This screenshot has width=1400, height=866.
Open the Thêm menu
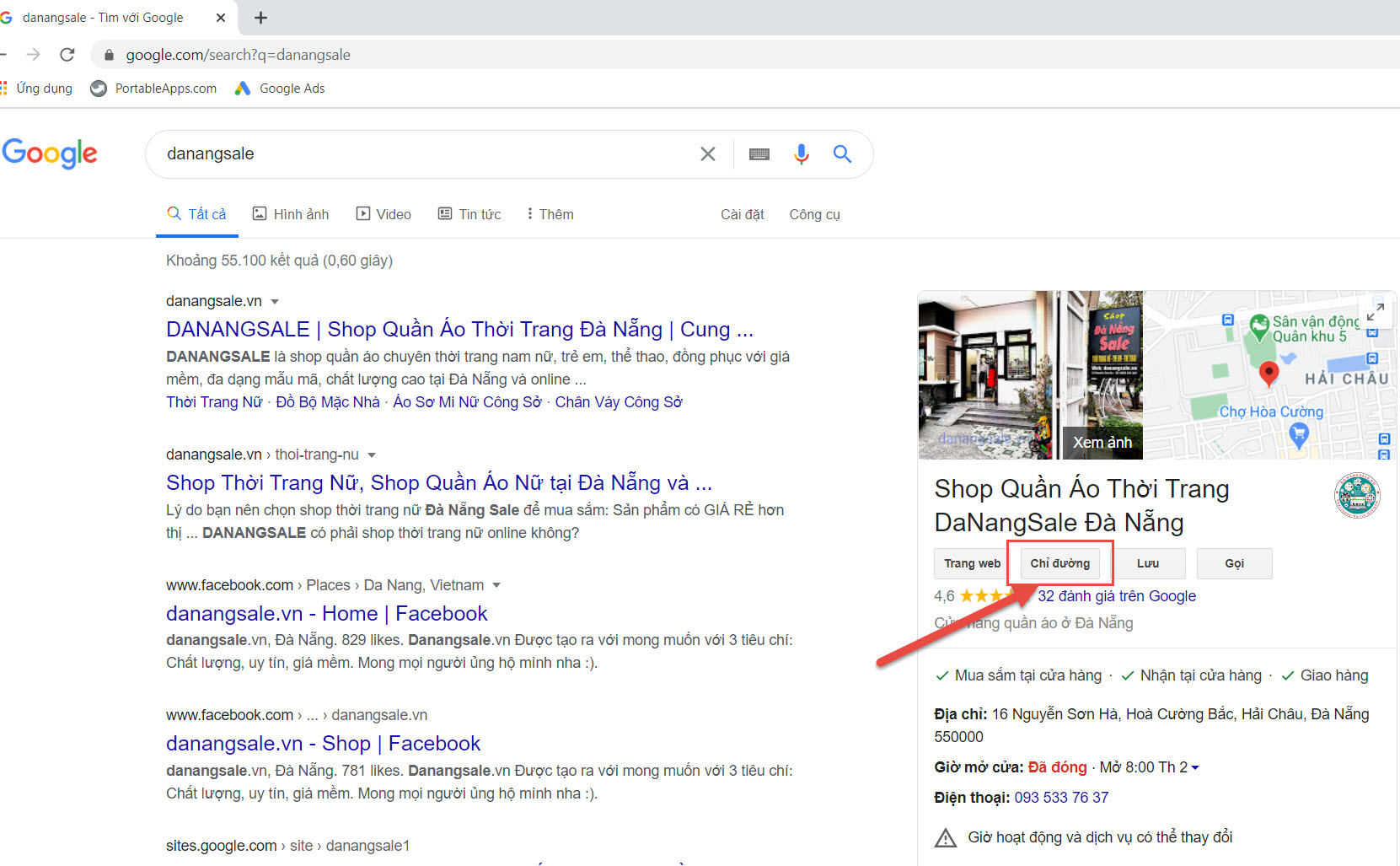(550, 214)
